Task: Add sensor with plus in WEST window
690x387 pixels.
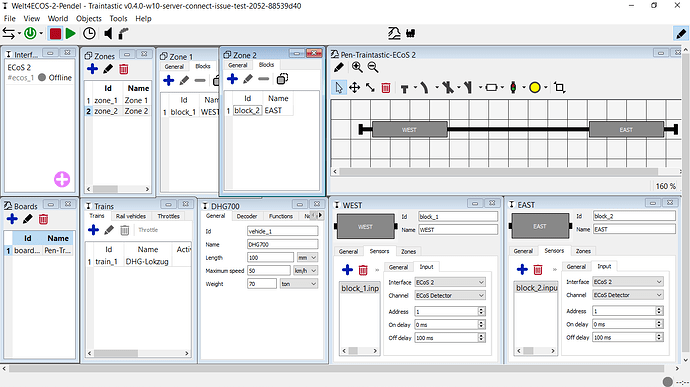Action: 347,269
